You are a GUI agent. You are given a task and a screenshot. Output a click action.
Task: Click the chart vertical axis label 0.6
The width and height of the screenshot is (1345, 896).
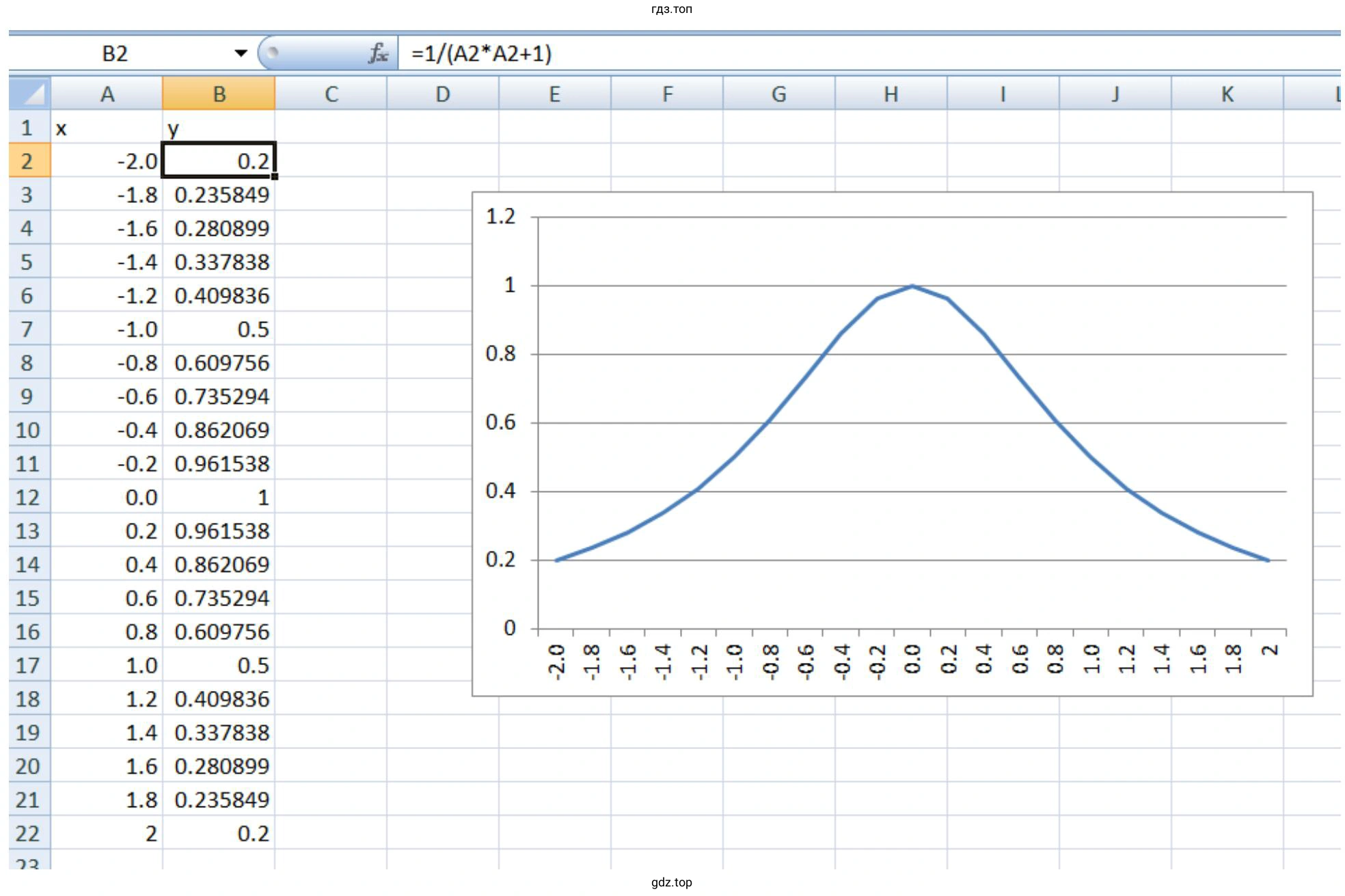(500, 422)
